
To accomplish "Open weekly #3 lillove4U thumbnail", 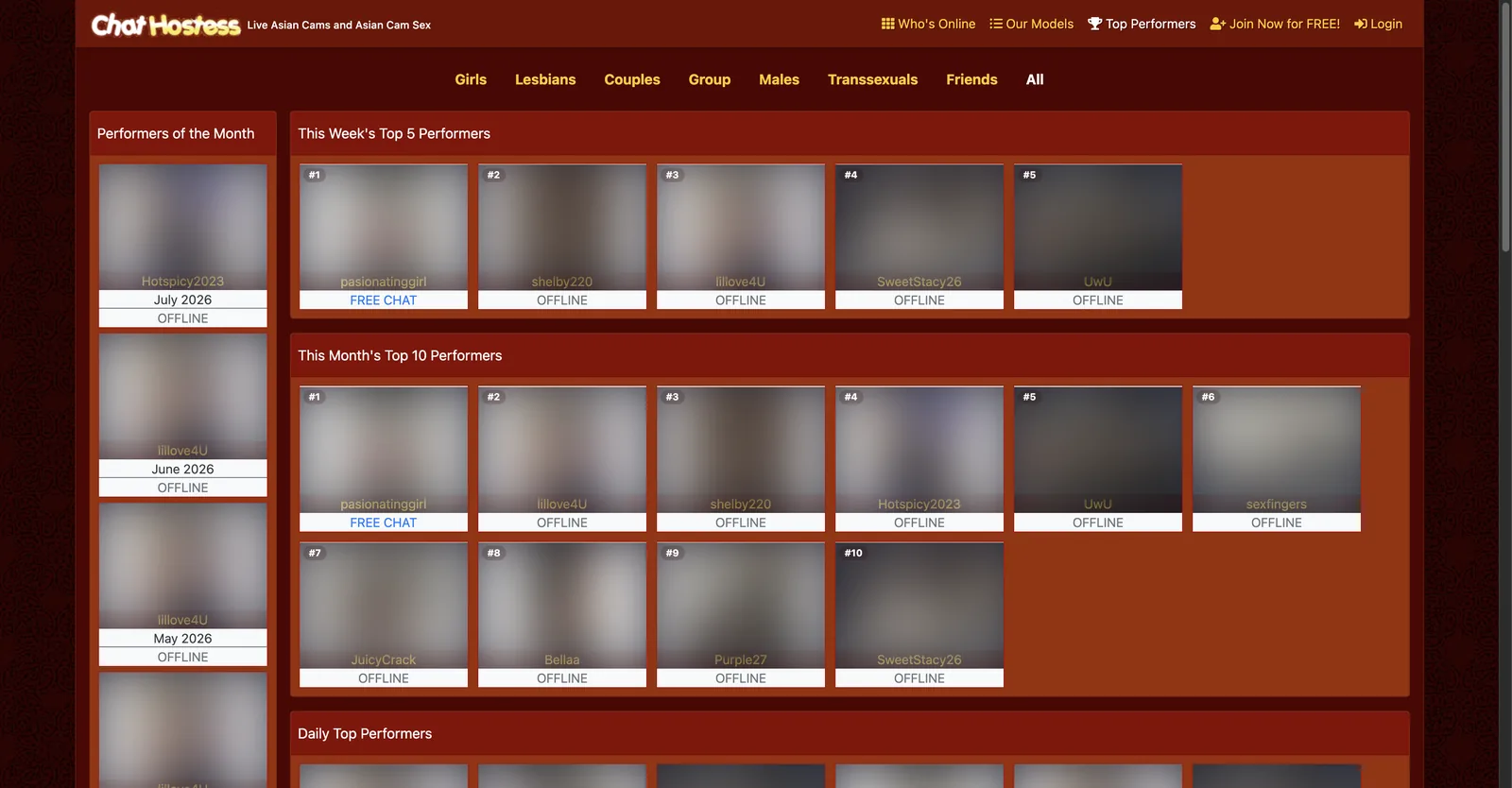I will tap(741, 227).
